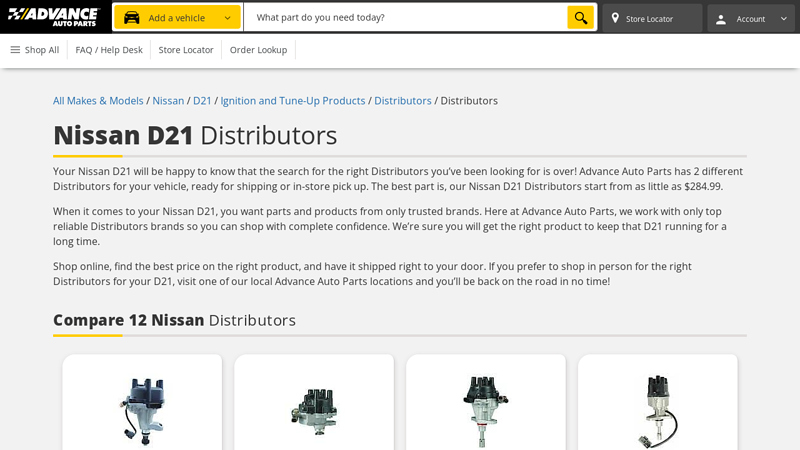This screenshot has height=450, width=800.
Task: Go to the D21 breadcrumb link
Action: click(x=202, y=101)
